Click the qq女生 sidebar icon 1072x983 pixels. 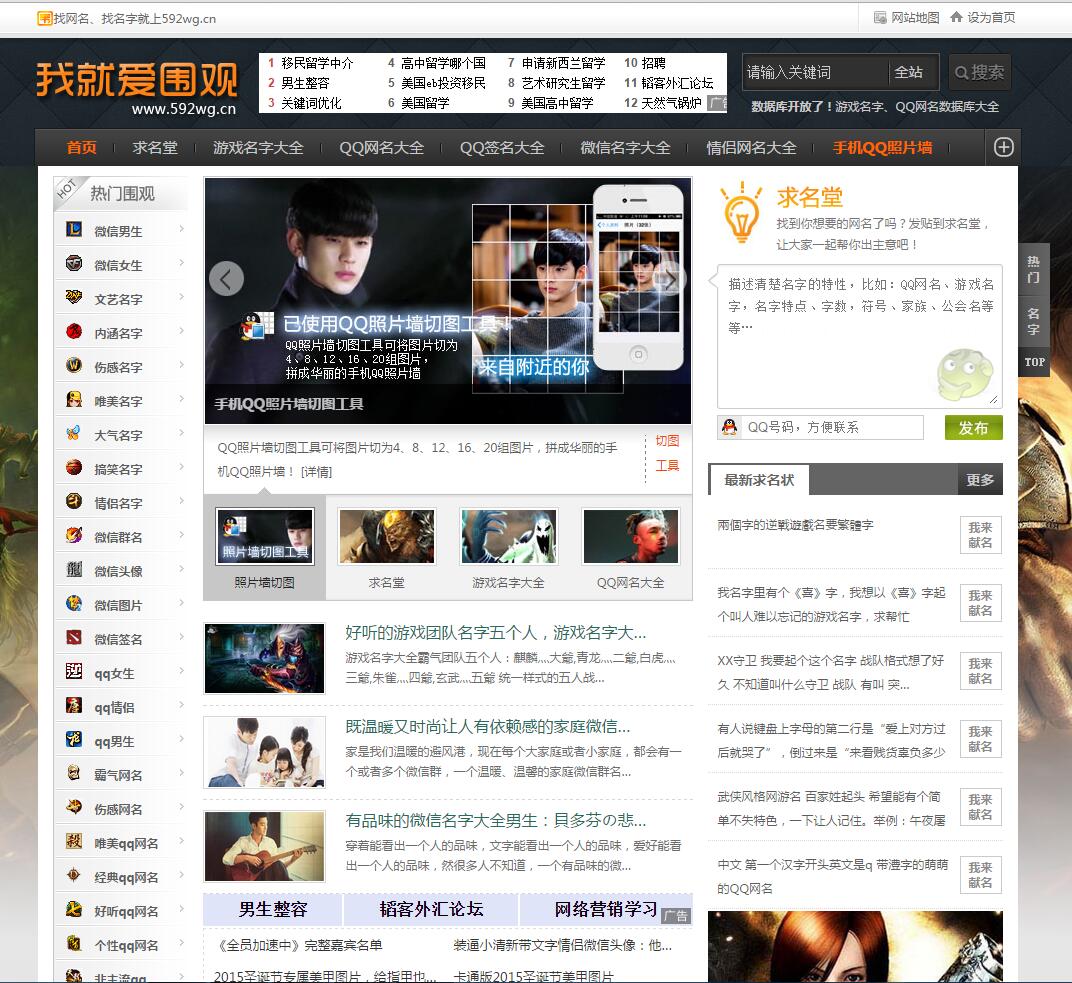pos(74,671)
